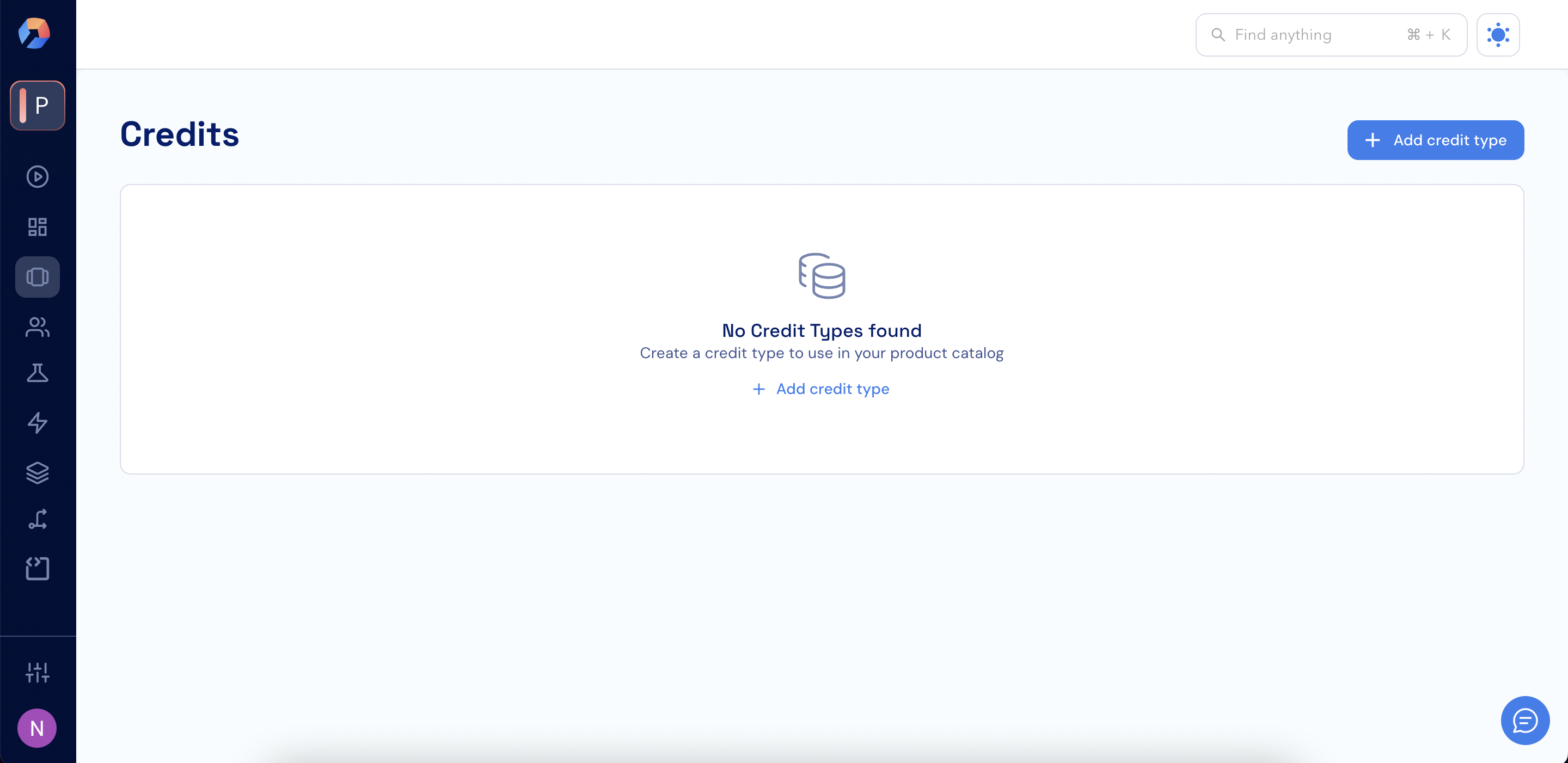The image size is (1568, 763).
Task: Click the Find anything search field
Action: click(x=1315, y=35)
